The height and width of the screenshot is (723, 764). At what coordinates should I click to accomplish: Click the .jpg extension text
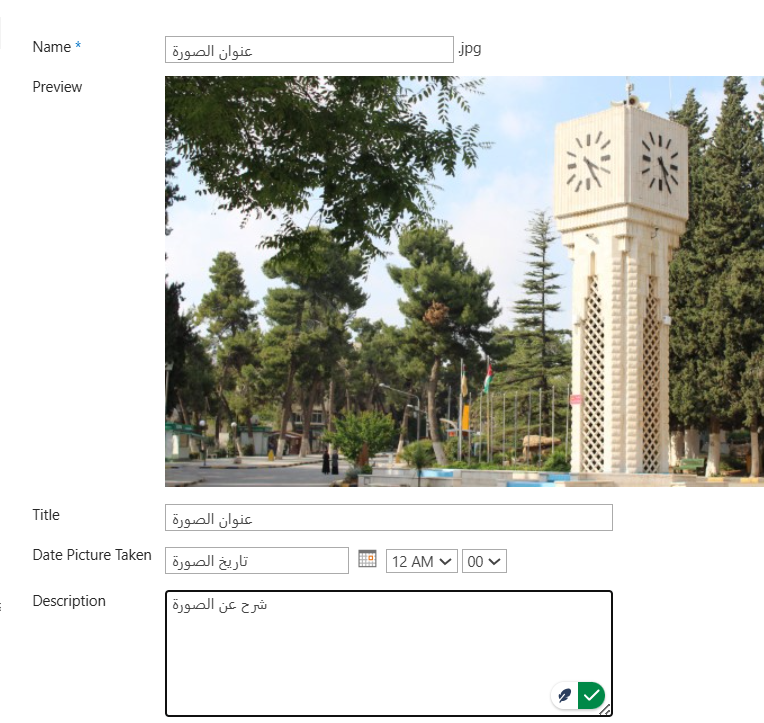[470, 48]
